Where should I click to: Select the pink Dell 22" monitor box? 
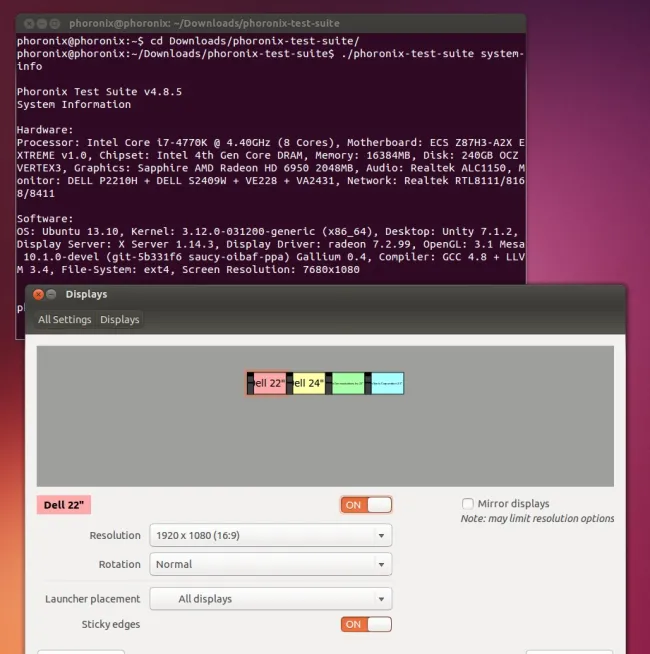point(267,383)
